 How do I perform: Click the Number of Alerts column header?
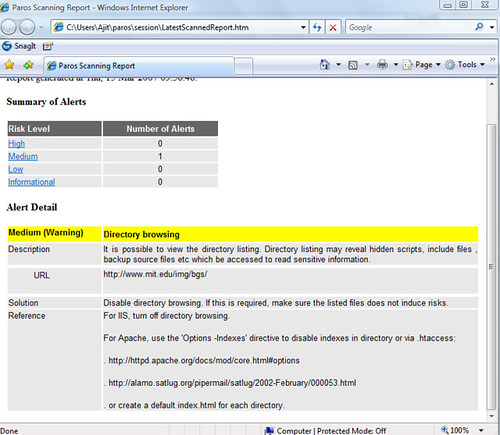coord(160,129)
